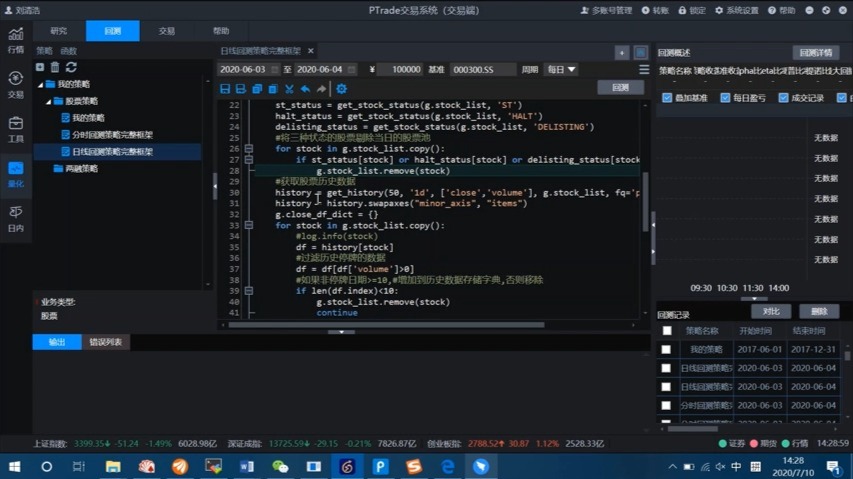
Task: Click the 对比 compare button
Action: tap(771, 312)
